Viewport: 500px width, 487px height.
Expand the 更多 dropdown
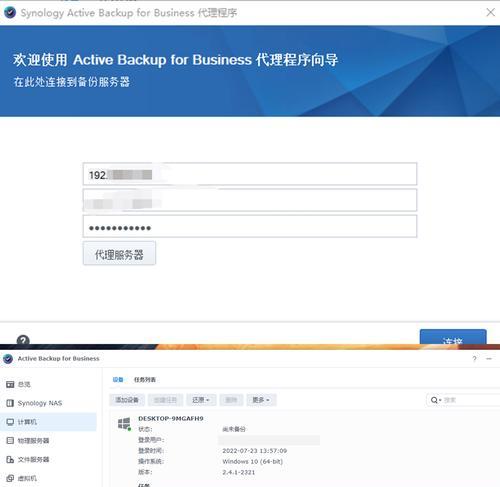261,400
